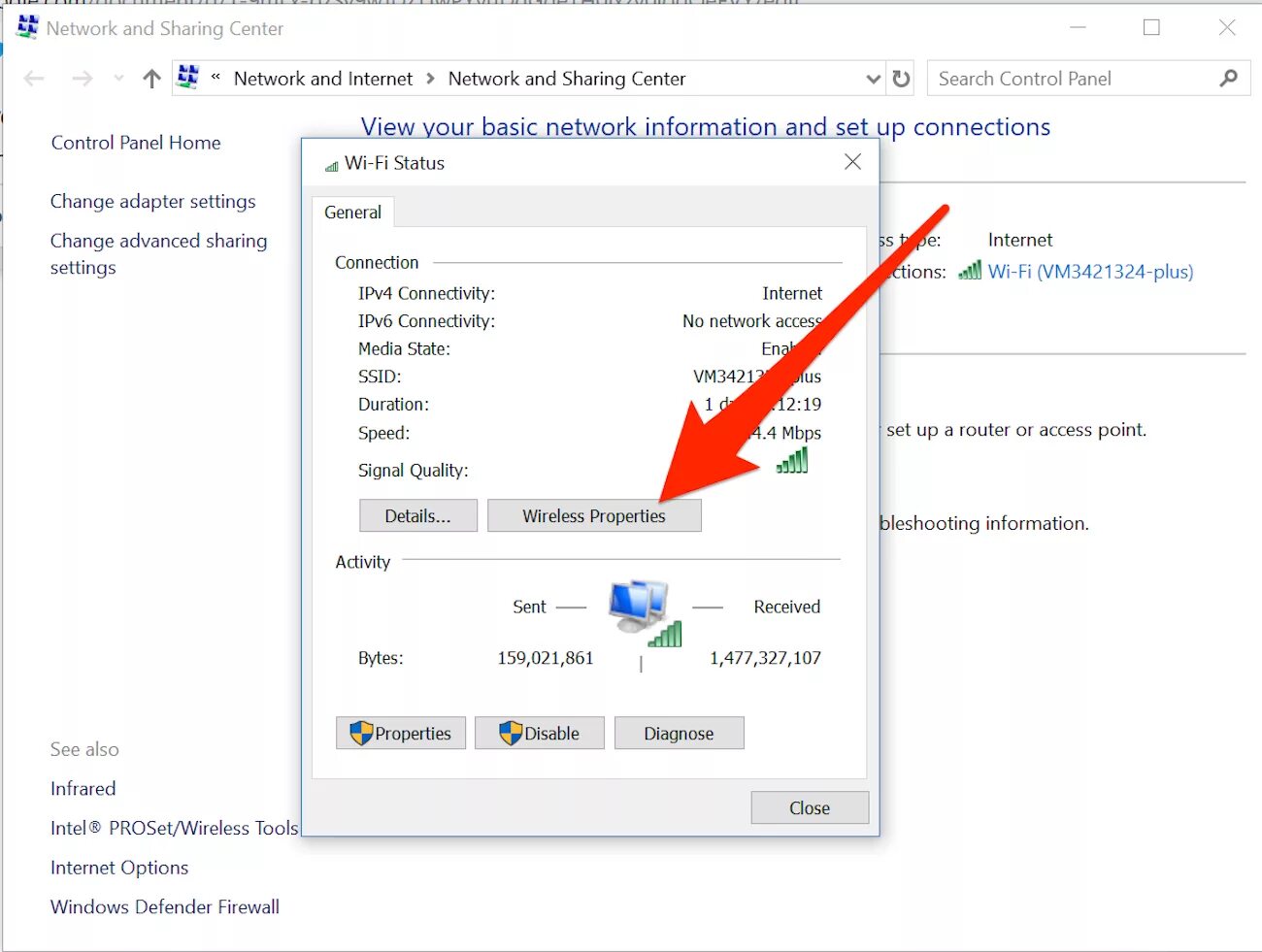Click the Properties button with shield

click(x=401, y=733)
